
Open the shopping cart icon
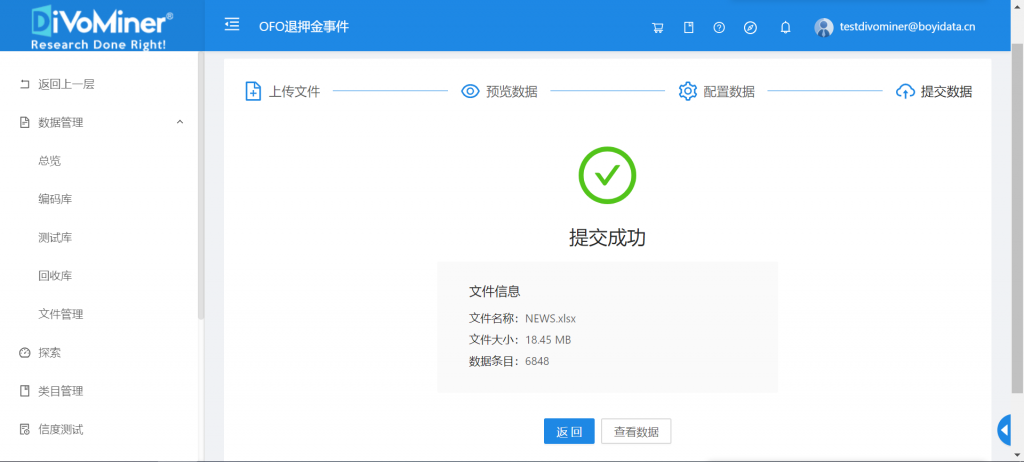coord(658,27)
